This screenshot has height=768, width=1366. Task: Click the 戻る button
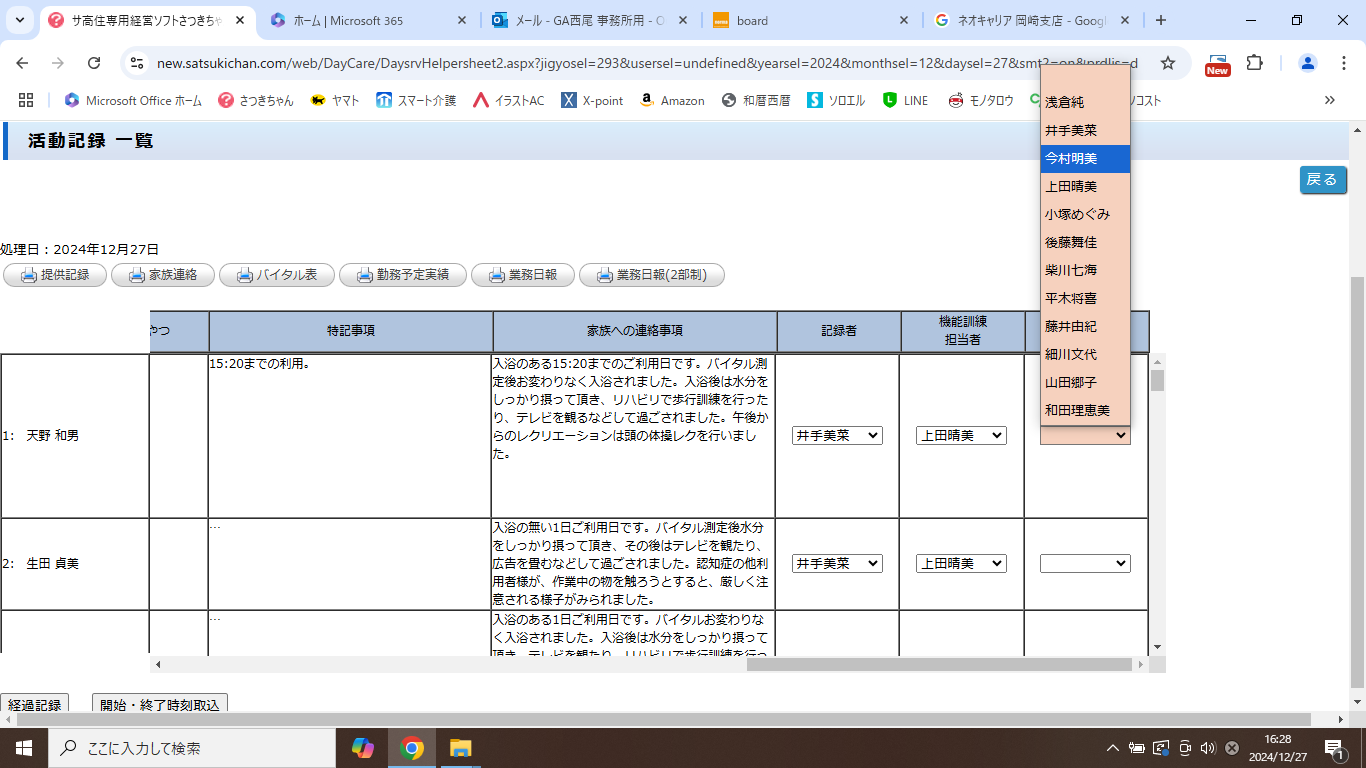pos(1322,180)
